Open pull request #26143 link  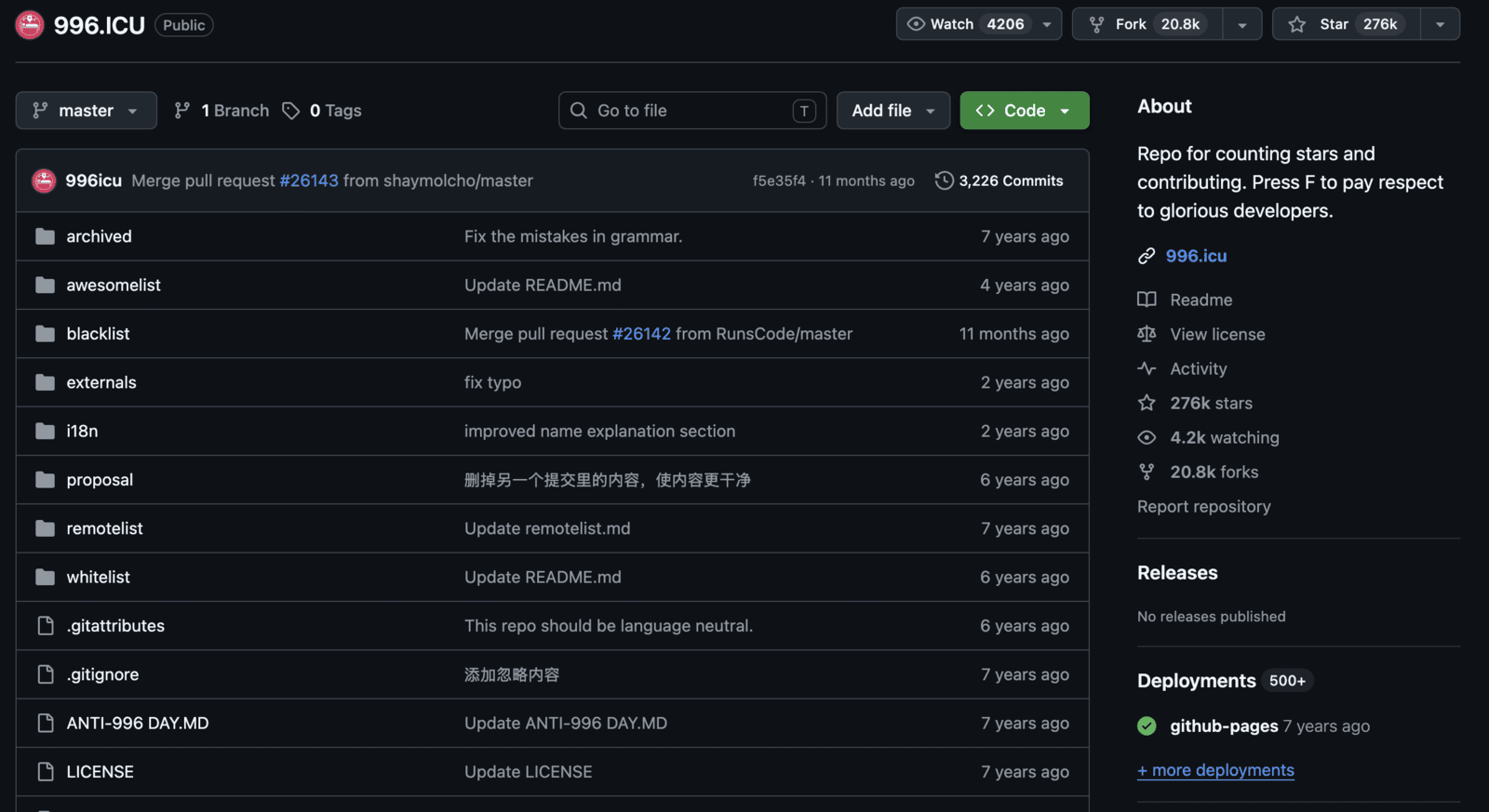pyautogui.click(x=309, y=180)
